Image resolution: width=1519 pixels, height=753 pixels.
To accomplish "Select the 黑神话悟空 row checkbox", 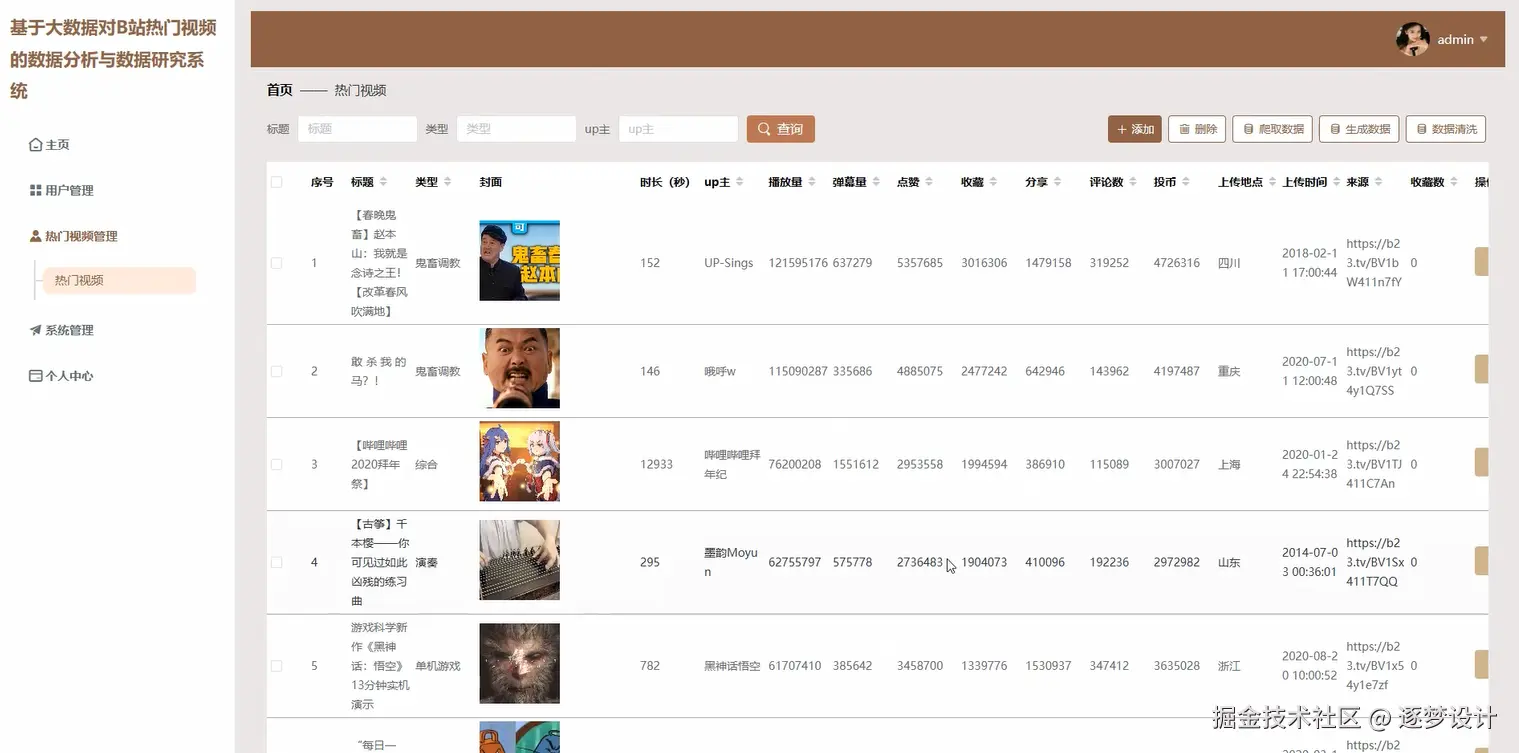I will (x=276, y=665).
